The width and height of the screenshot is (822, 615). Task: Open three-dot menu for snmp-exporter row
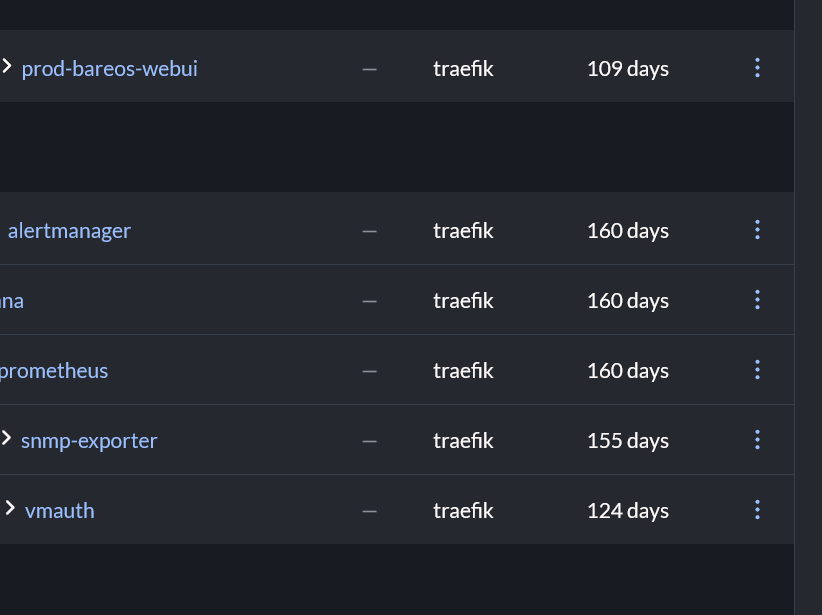pos(757,440)
